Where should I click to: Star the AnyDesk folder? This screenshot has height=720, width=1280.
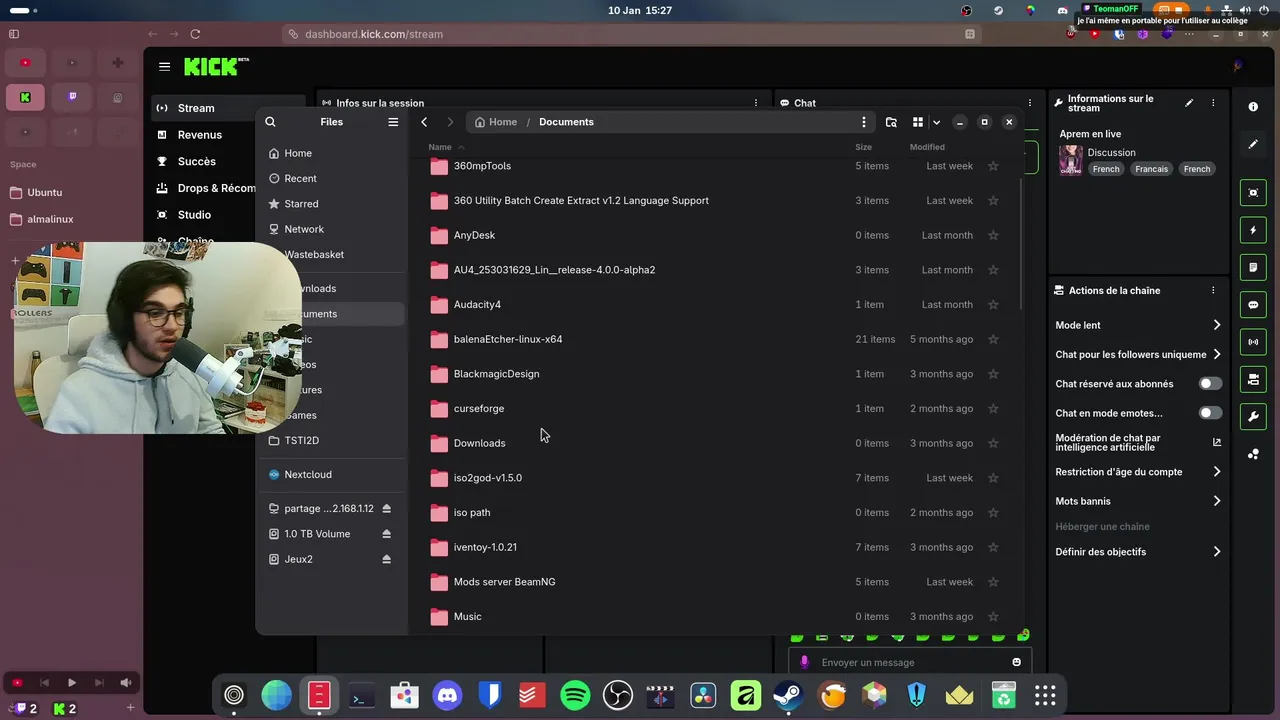coord(993,235)
